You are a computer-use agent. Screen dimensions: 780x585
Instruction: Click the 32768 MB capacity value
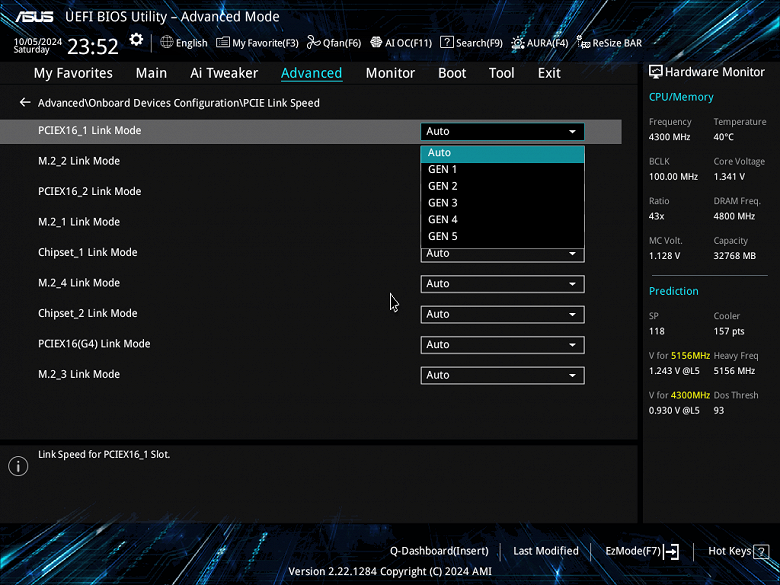pyautogui.click(x=734, y=256)
